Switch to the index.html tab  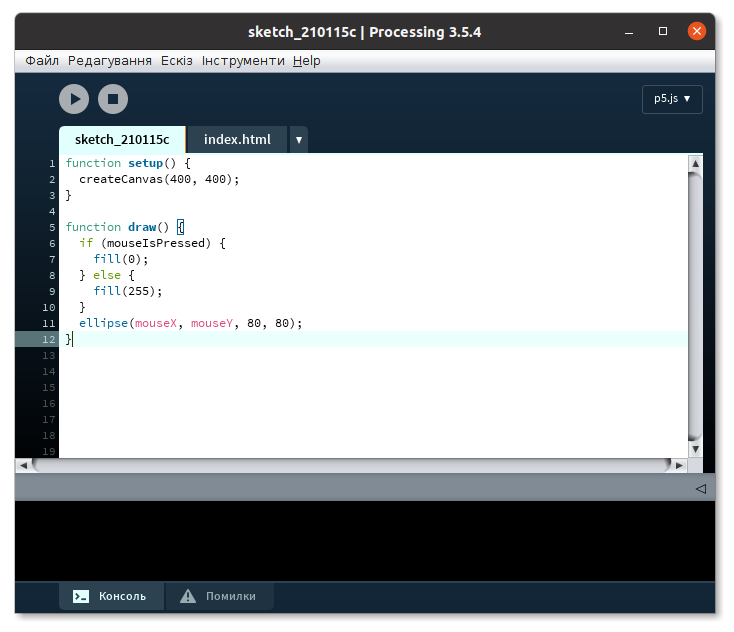point(237,140)
